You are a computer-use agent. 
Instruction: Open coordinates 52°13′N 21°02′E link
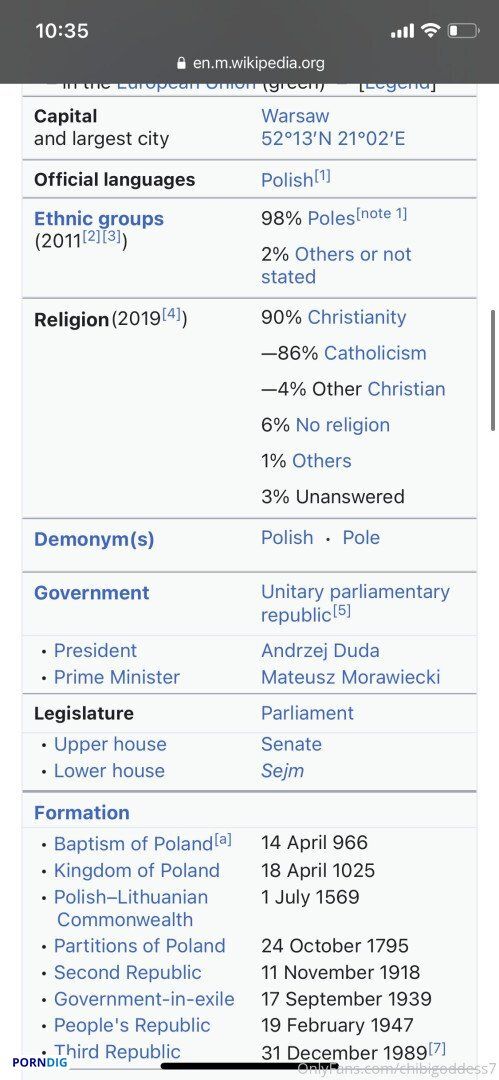click(x=333, y=138)
